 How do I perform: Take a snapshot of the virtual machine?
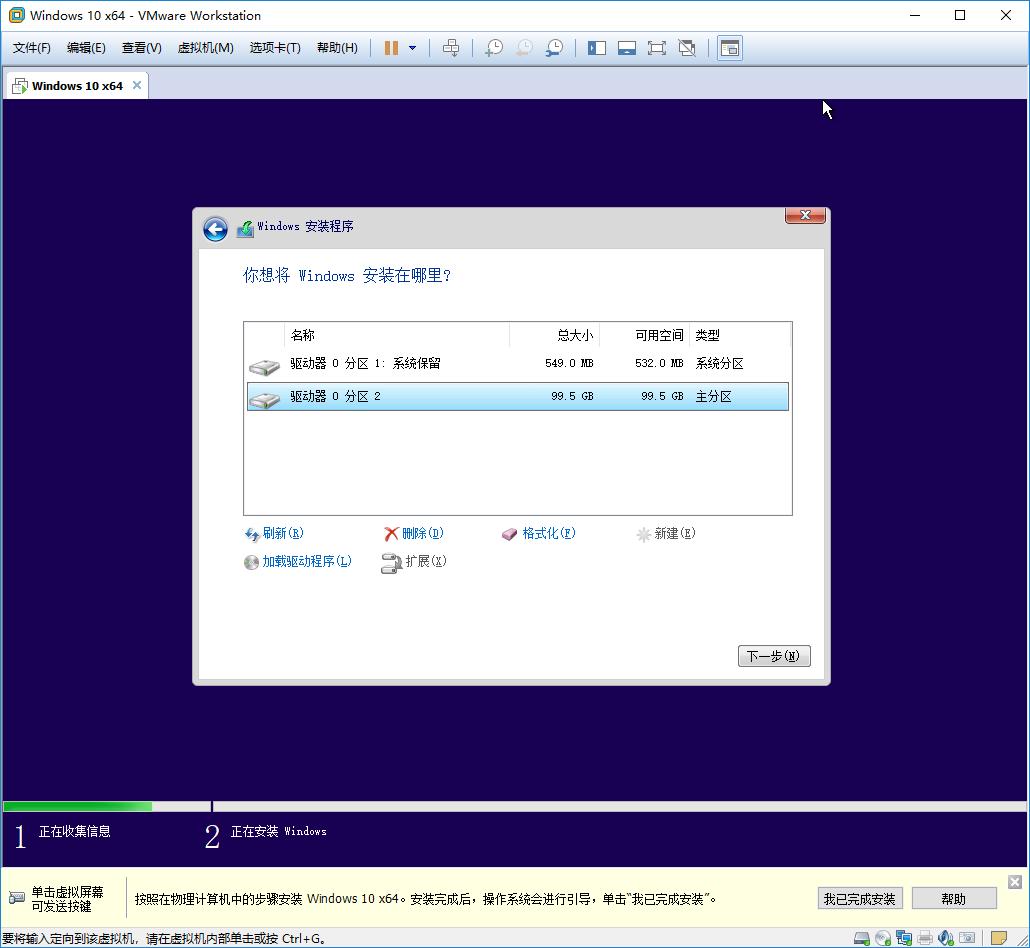pyautogui.click(x=493, y=47)
